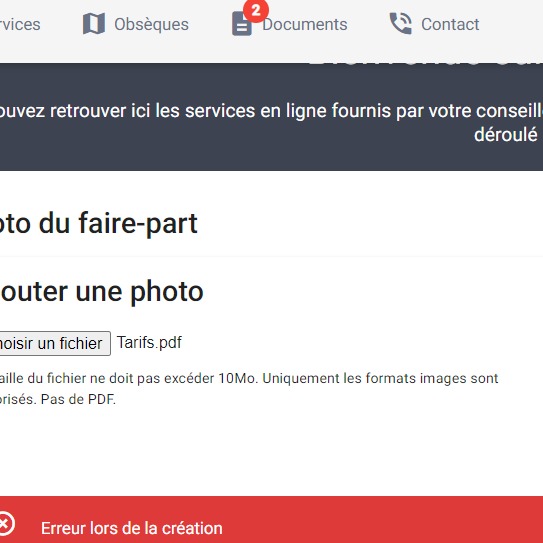Open the Contact menu item
The width and height of the screenshot is (543, 543).
(x=450, y=24)
